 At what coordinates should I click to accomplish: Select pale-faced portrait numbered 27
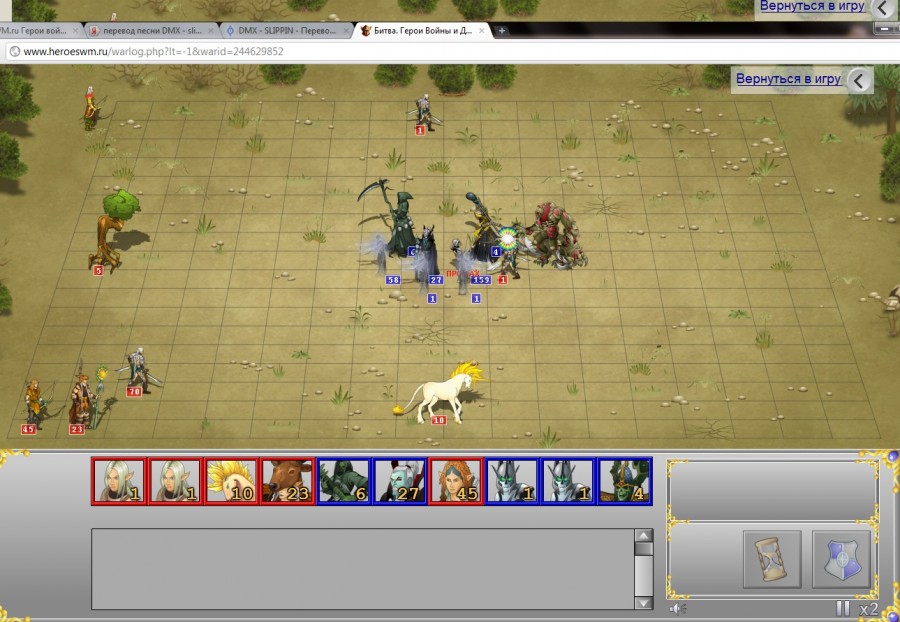(x=400, y=481)
